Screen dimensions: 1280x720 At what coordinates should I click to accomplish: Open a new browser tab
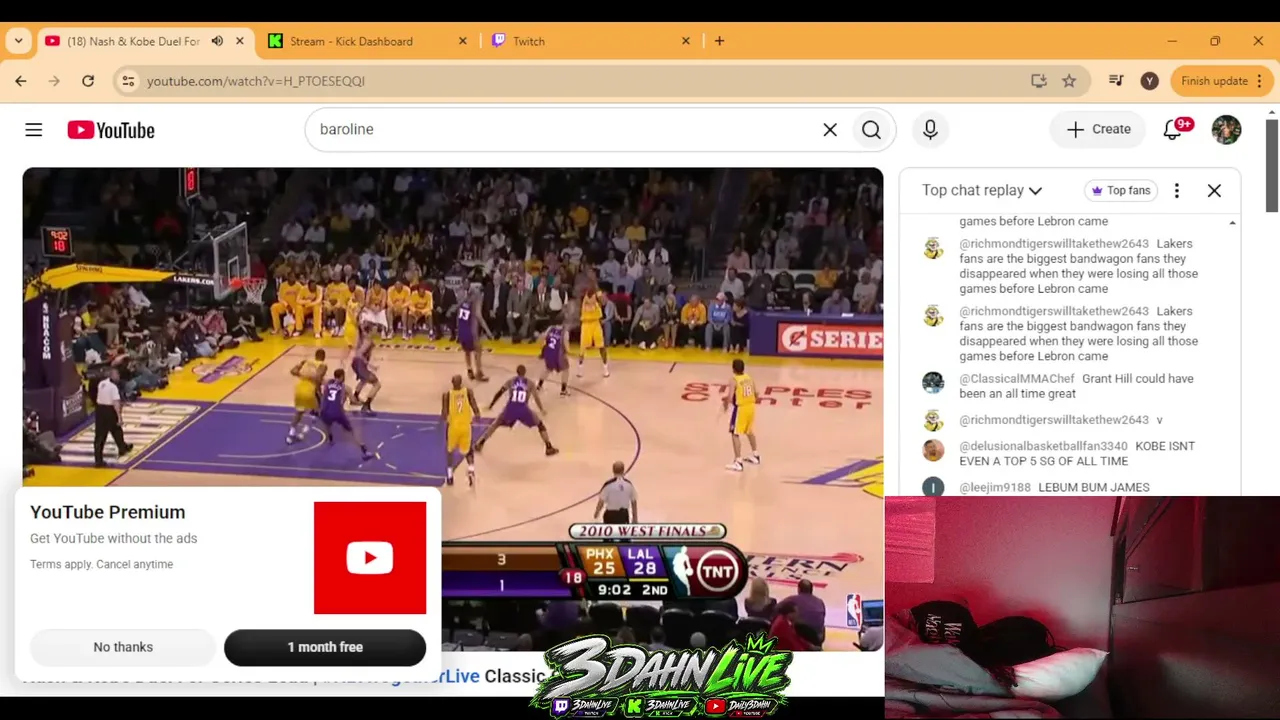pos(719,41)
